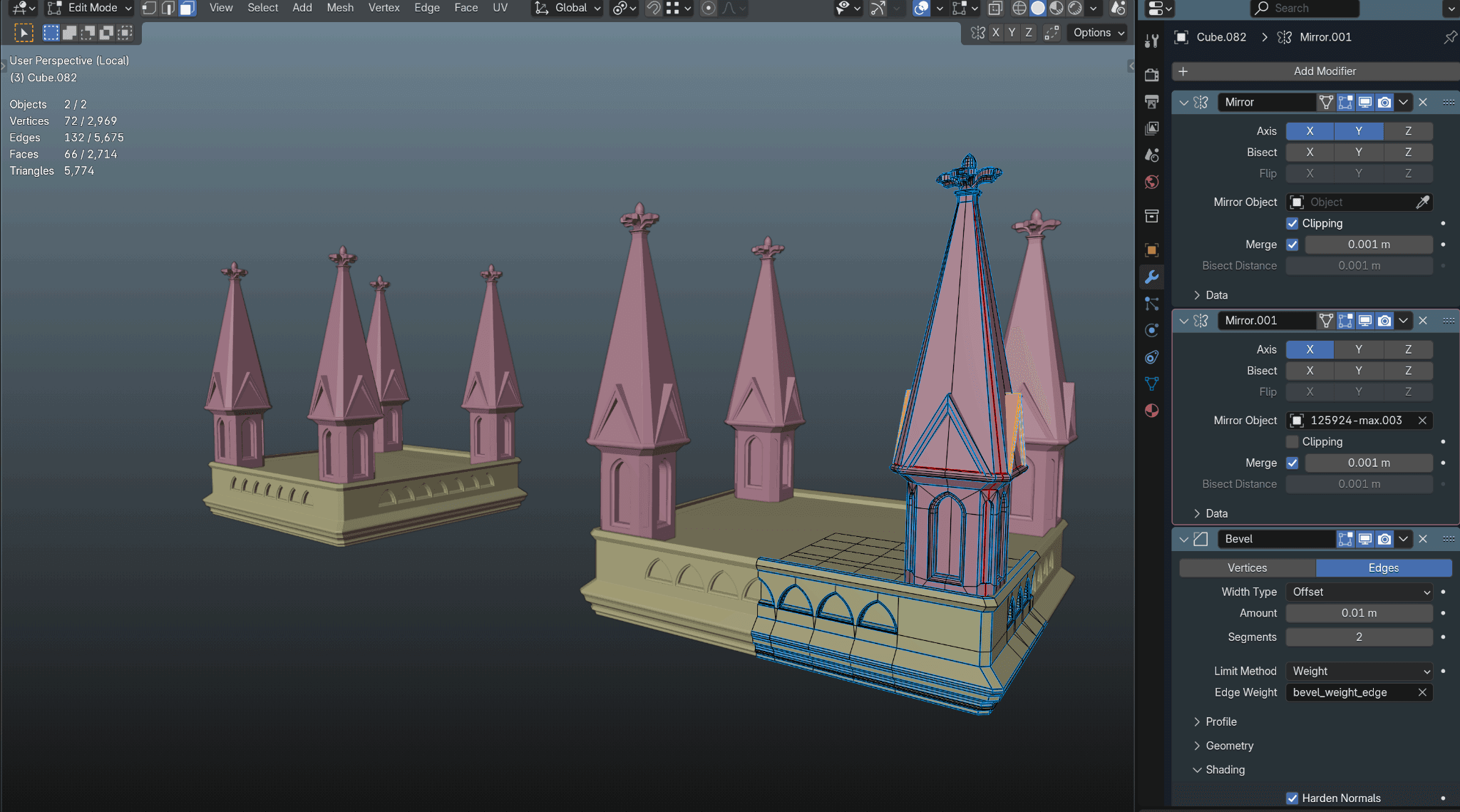1460x812 pixels.
Task: Switch to material preview shading
Action: pos(1057,8)
